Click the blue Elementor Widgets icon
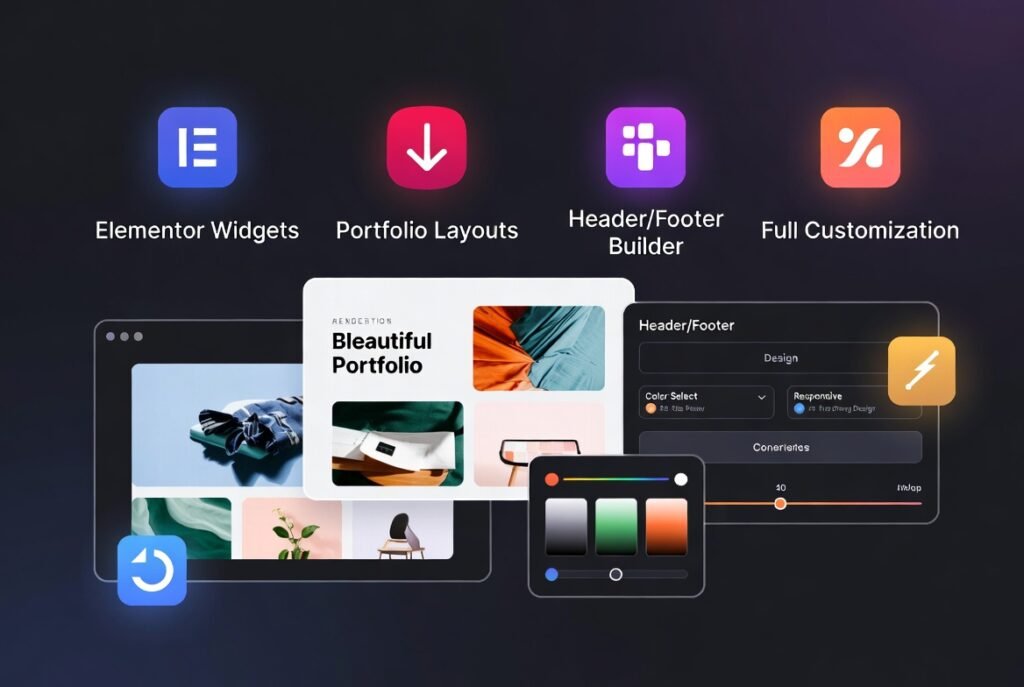1024x687 pixels. coord(197,148)
